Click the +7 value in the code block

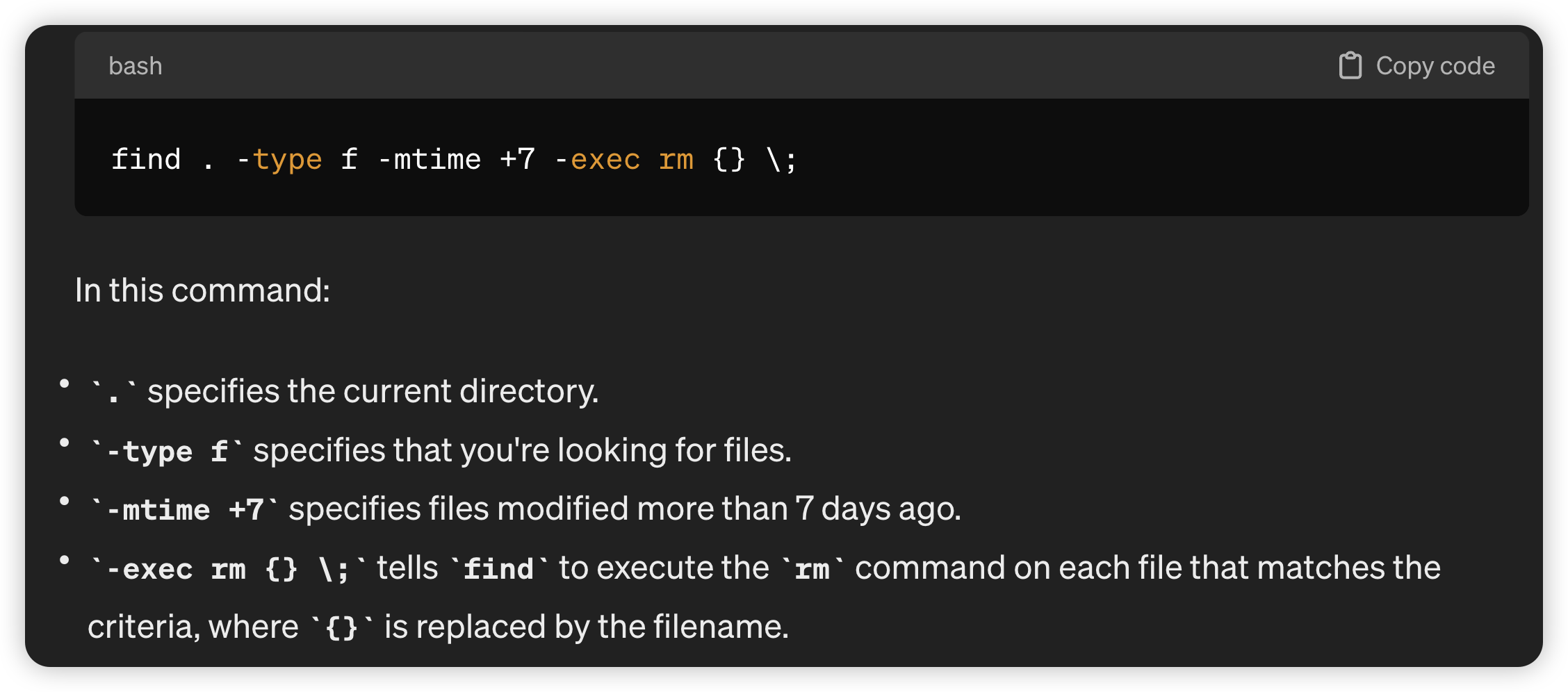(x=518, y=159)
